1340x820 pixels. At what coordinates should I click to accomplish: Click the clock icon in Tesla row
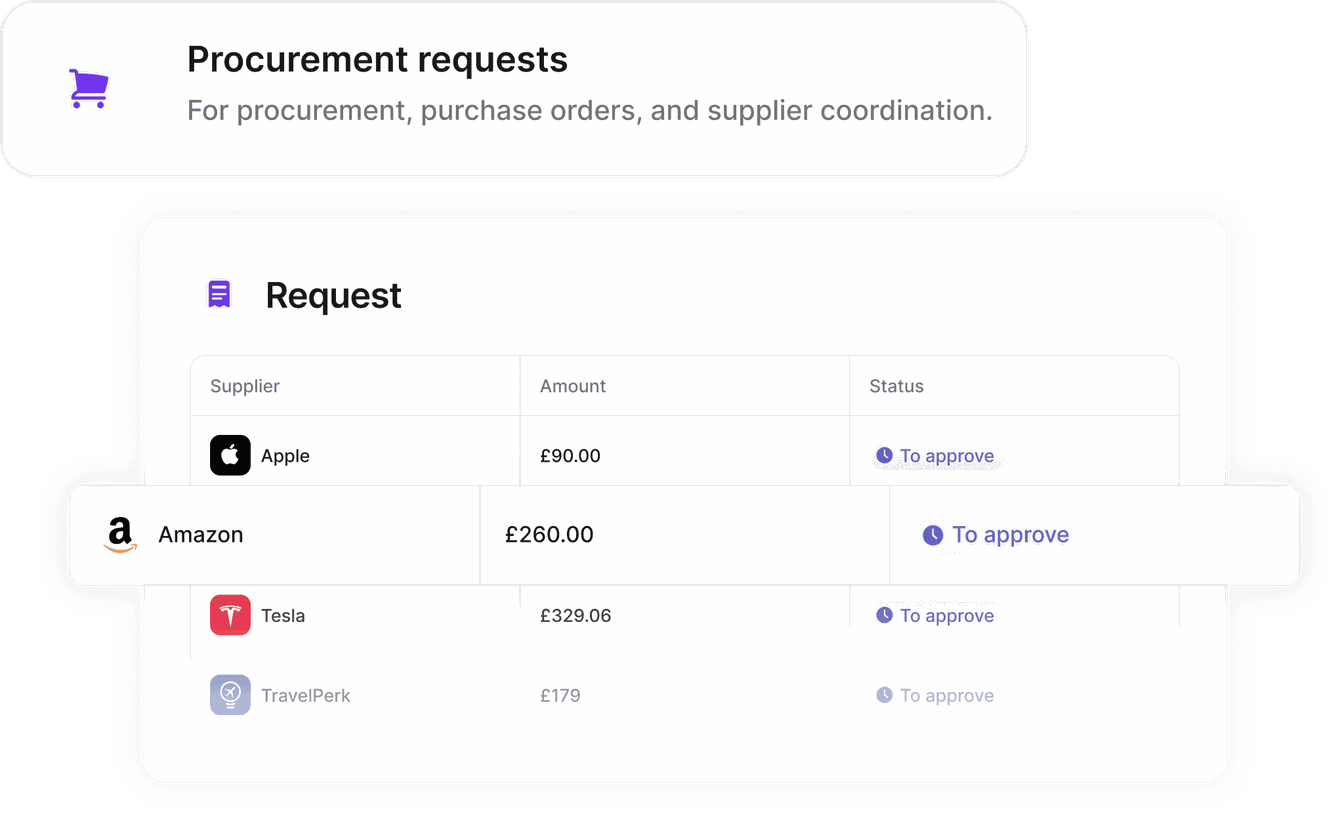point(884,615)
